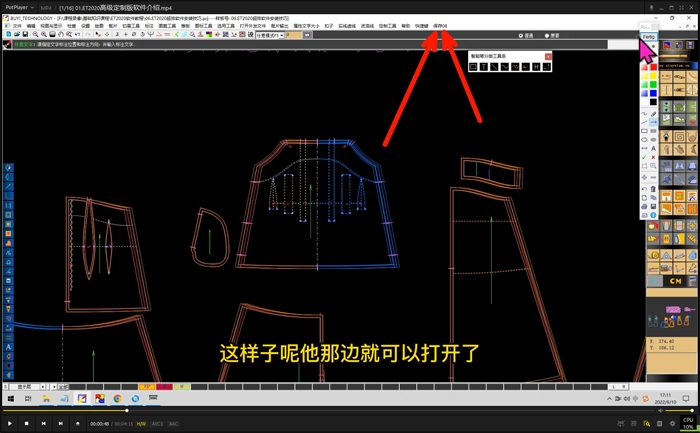This screenshot has width=700, height=433.
Task: Select the arrow line tool in annotation panel
Action: coord(653,122)
